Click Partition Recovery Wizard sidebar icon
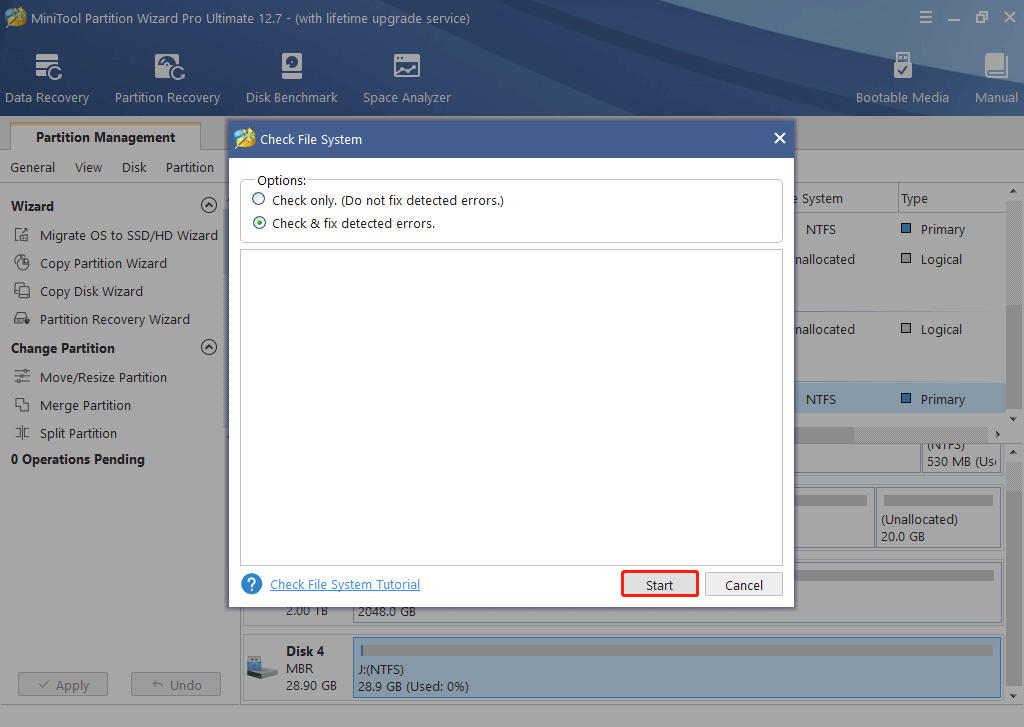 (x=22, y=319)
